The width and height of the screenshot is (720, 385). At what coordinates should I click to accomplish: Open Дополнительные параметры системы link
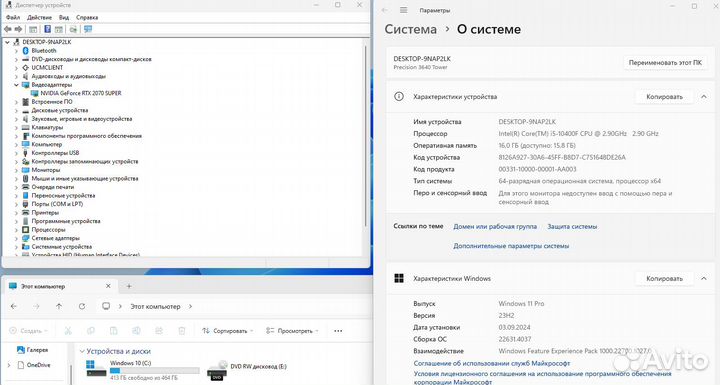[x=511, y=246]
